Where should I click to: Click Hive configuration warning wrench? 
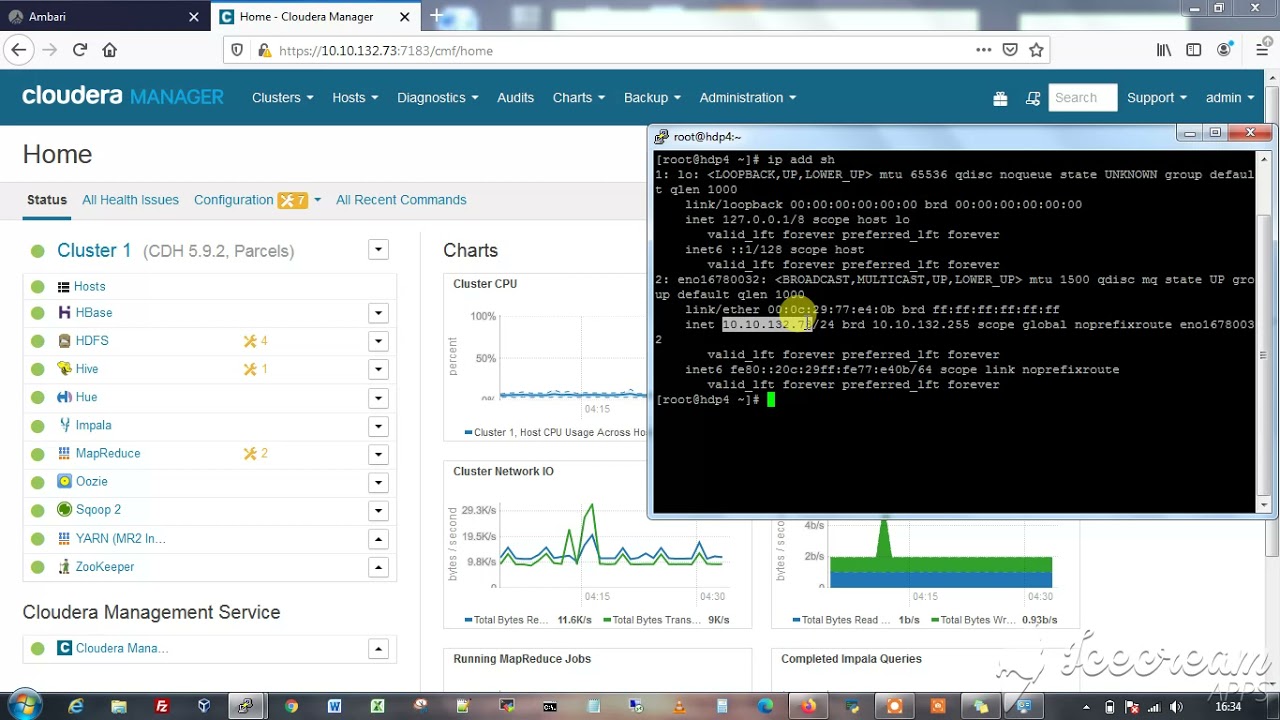coord(250,369)
